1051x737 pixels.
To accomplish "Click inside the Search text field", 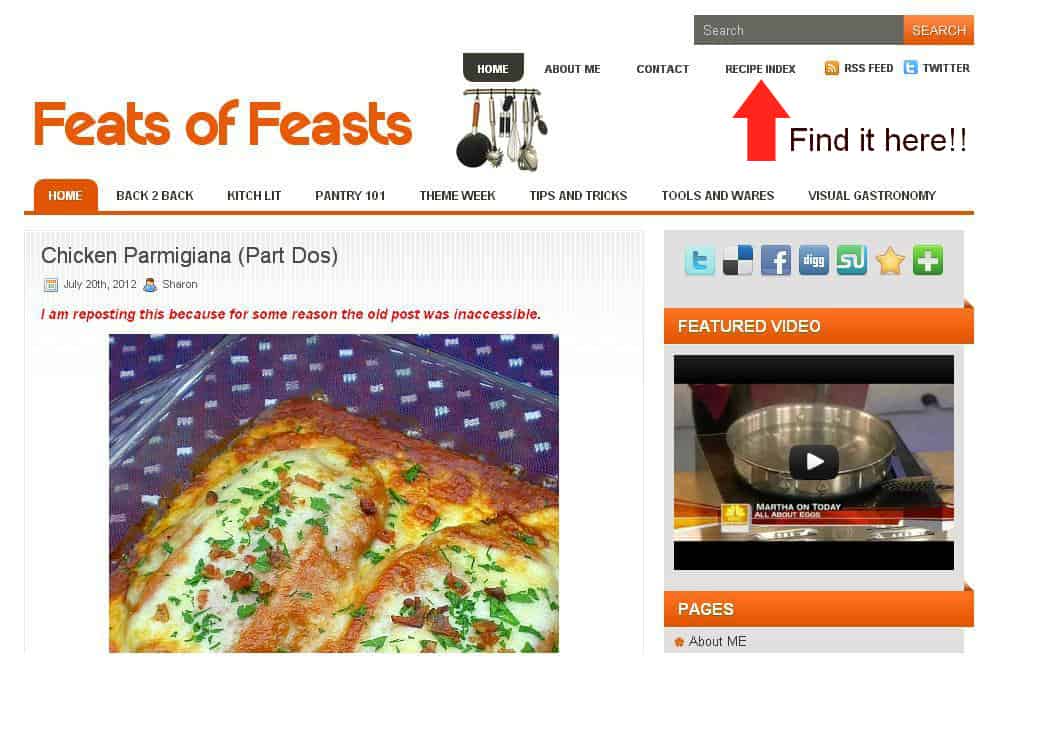I will click(798, 30).
